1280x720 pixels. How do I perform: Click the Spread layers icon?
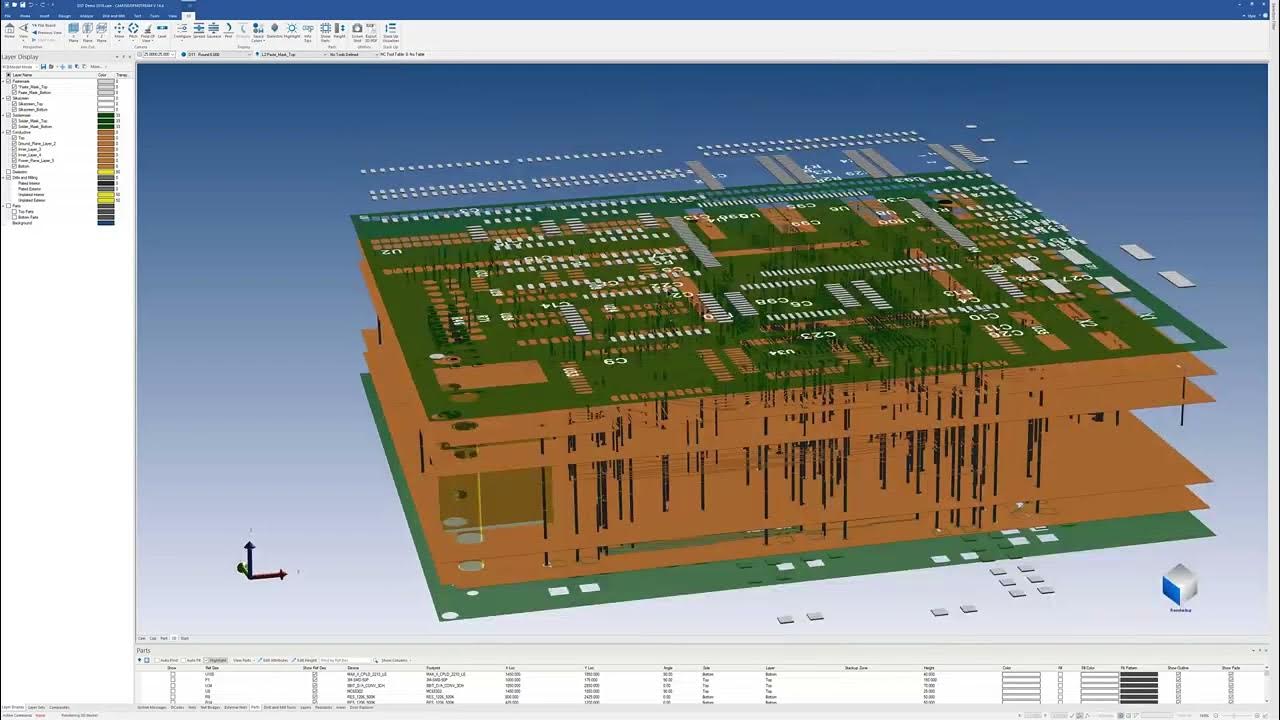coord(198,30)
